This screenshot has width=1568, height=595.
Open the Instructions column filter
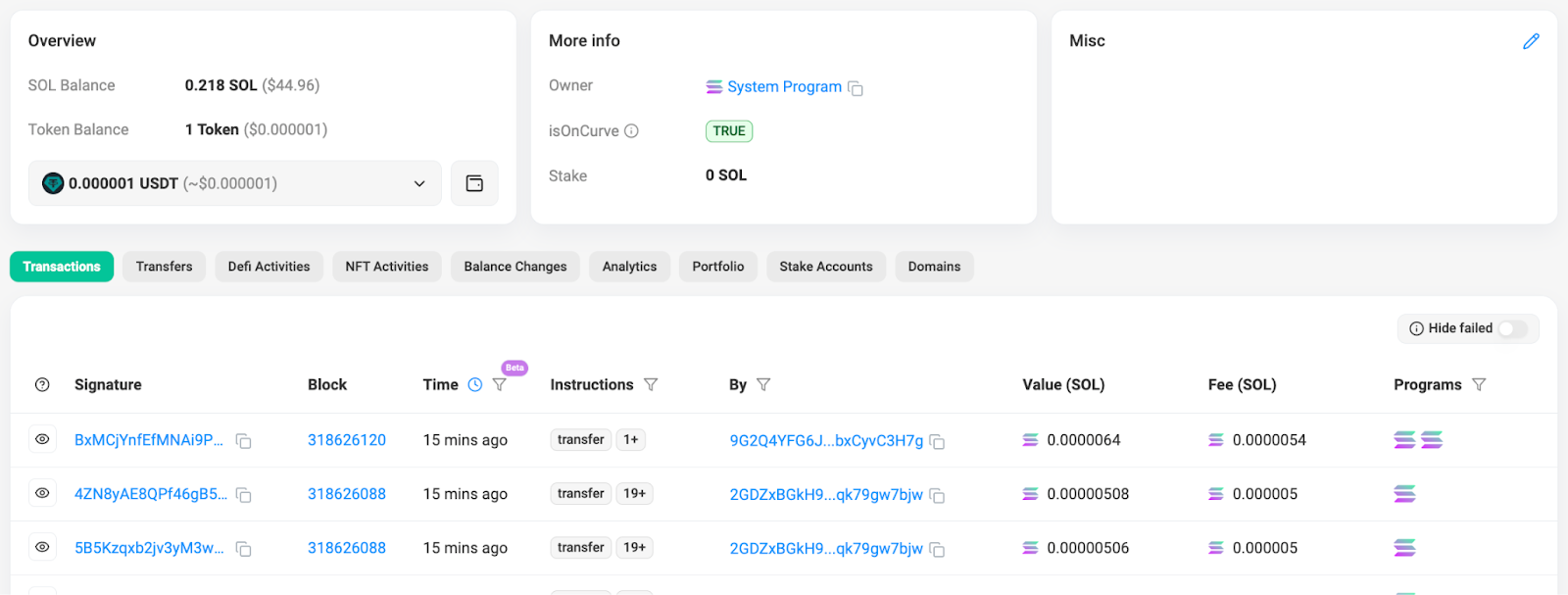[651, 385]
